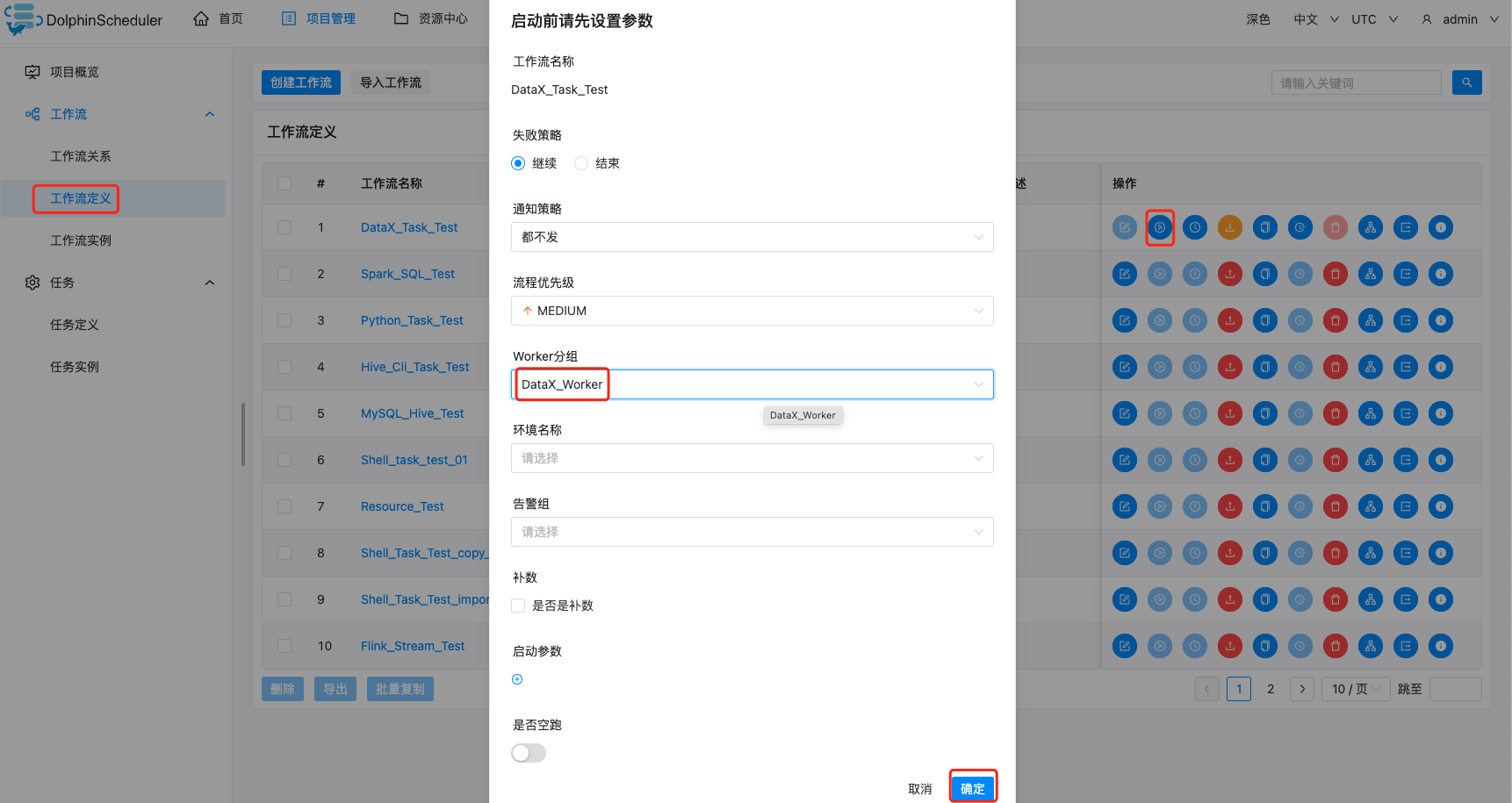Open the 通知策略 dropdown showing 都不发
This screenshot has height=803, width=1512.
point(752,237)
